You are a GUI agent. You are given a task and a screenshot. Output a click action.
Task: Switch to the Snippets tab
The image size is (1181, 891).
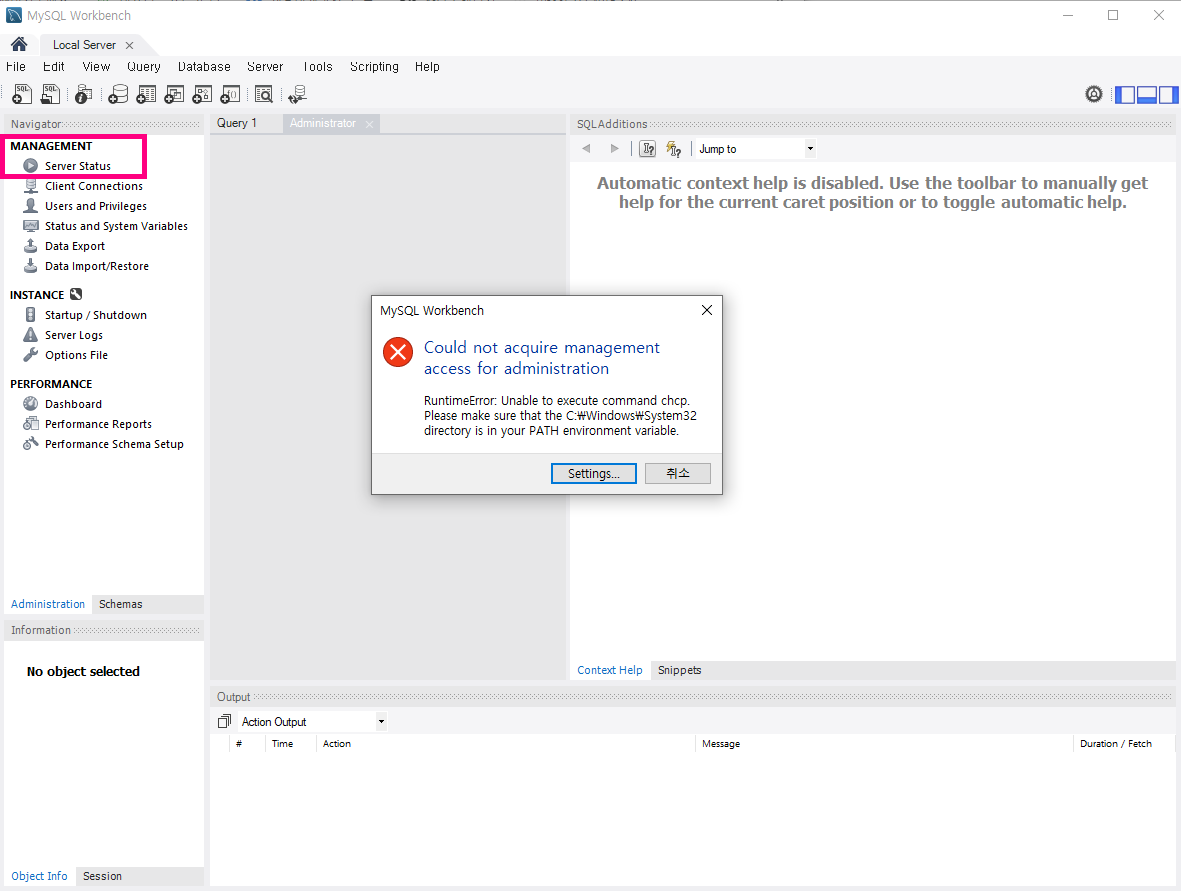(x=679, y=670)
